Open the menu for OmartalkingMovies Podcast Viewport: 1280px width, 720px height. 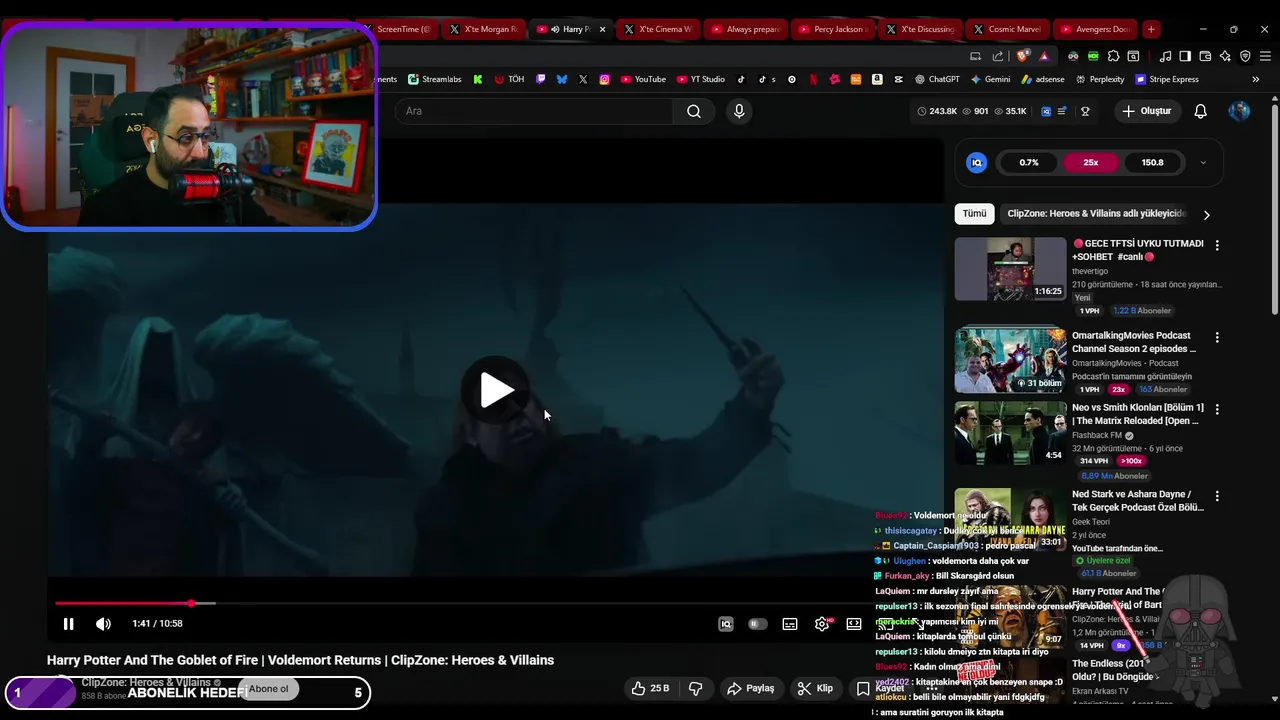pos(1217,337)
